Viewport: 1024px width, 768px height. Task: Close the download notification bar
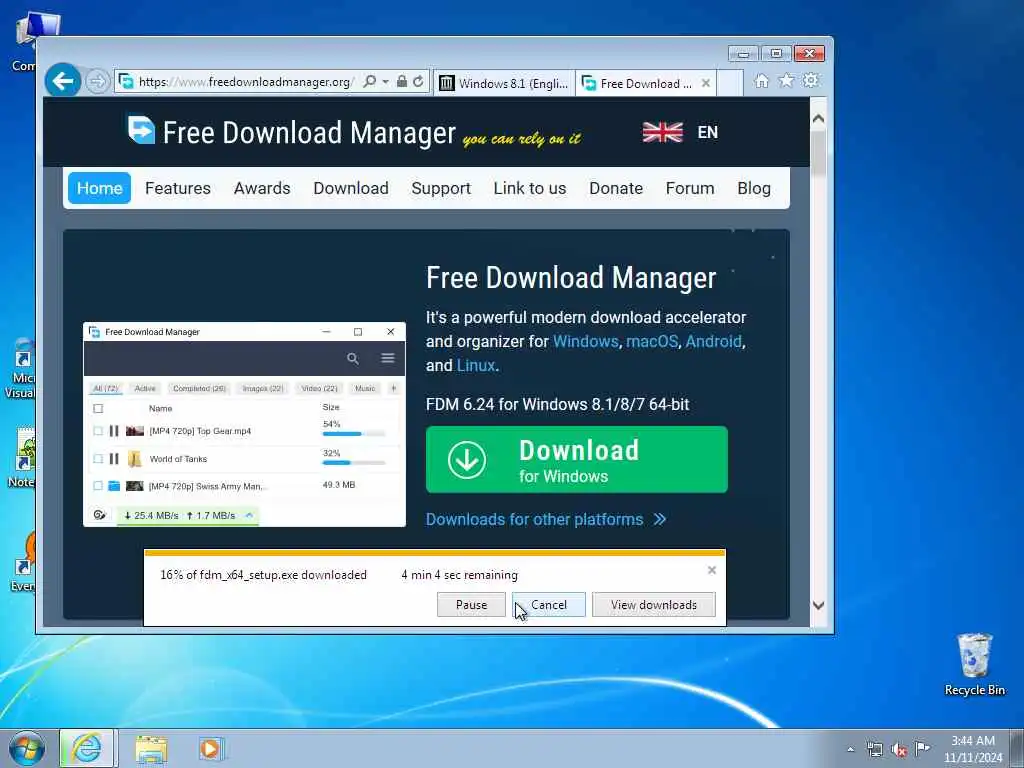click(x=712, y=570)
